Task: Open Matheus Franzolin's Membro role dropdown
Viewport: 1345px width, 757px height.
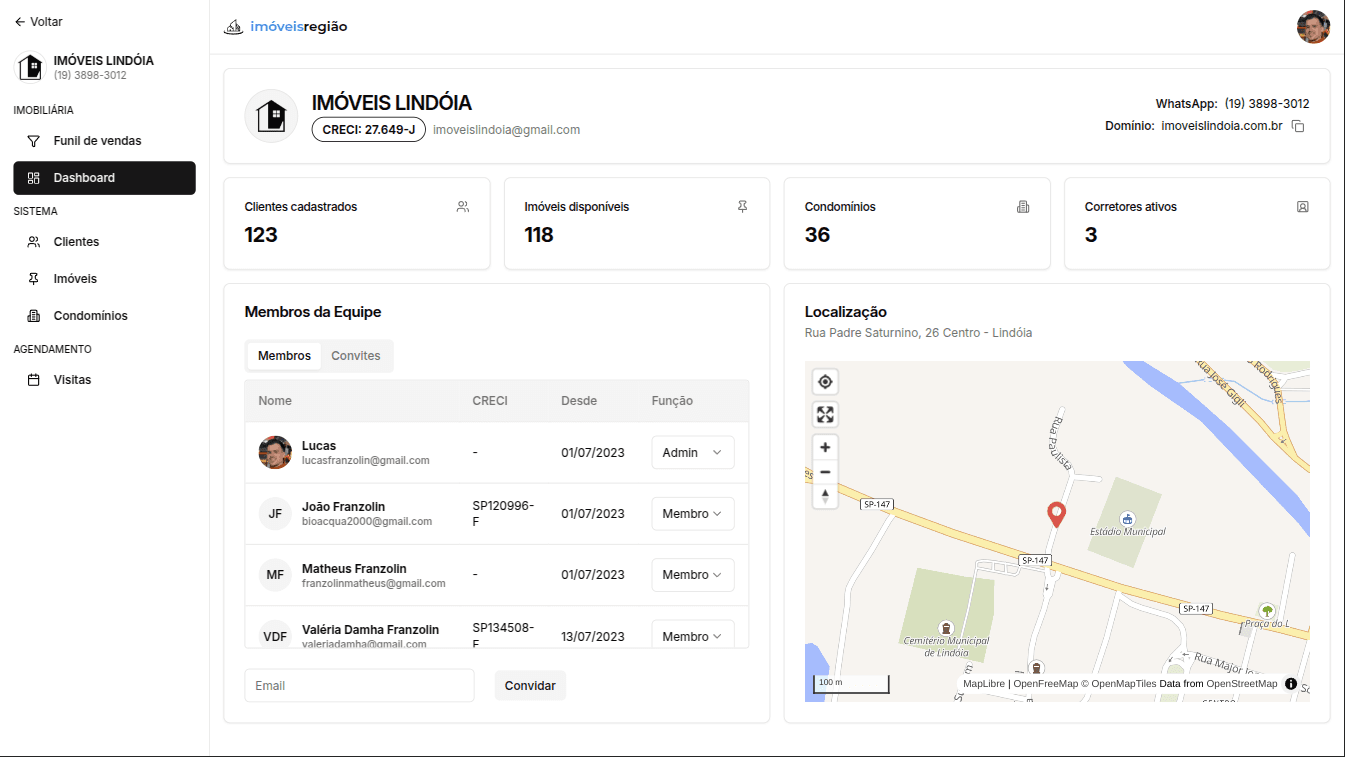Action: tap(692, 575)
